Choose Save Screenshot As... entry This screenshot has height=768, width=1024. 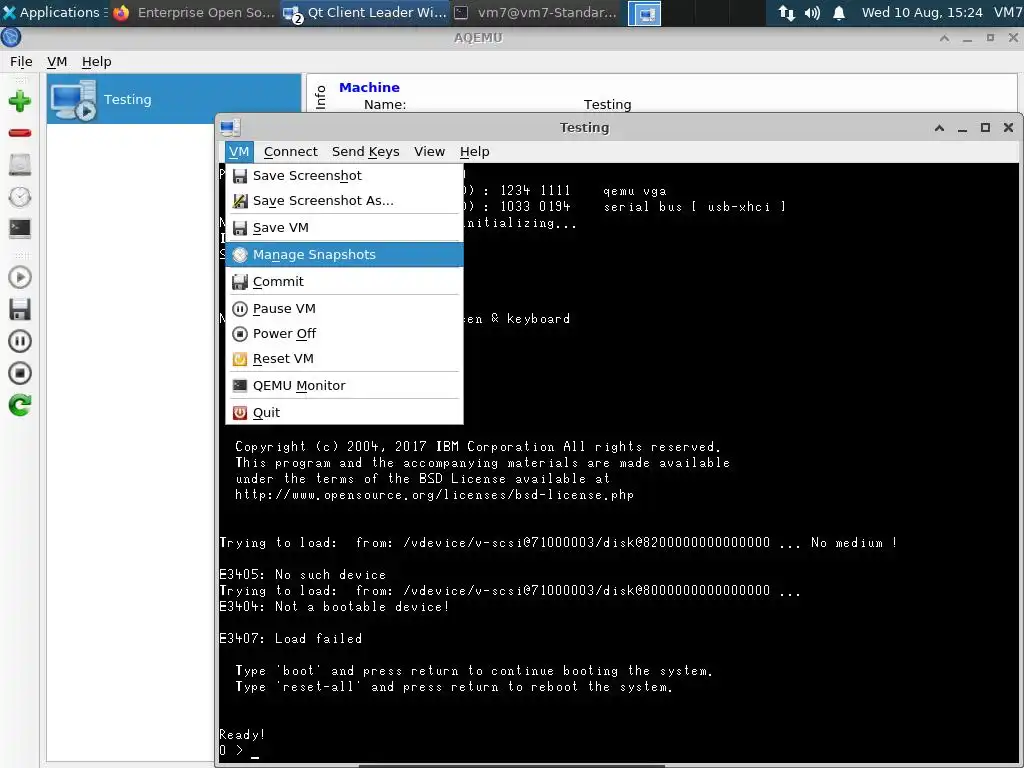point(344,200)
